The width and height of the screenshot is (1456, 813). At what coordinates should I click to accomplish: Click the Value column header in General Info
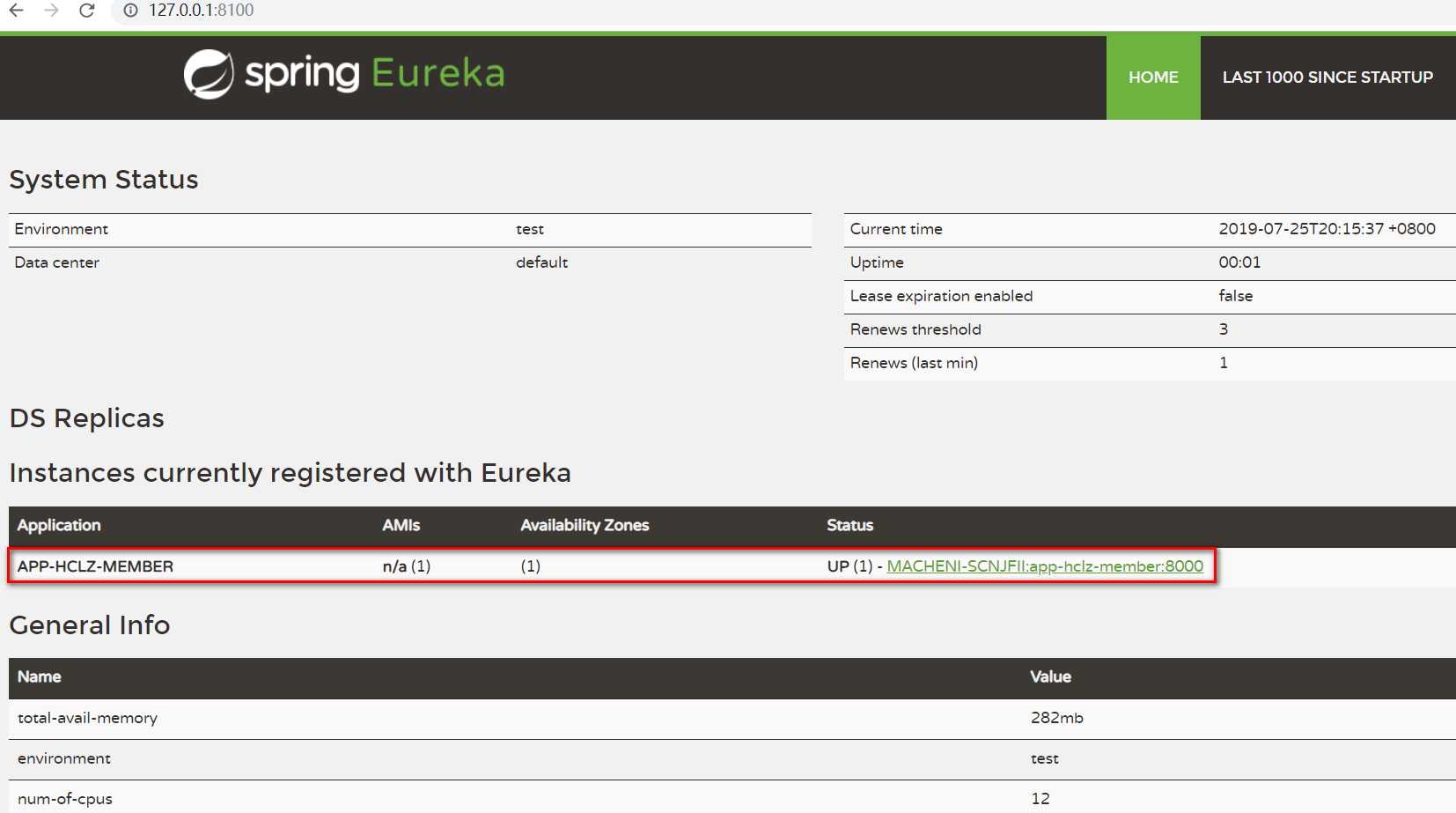click(x=1050, y=677)
